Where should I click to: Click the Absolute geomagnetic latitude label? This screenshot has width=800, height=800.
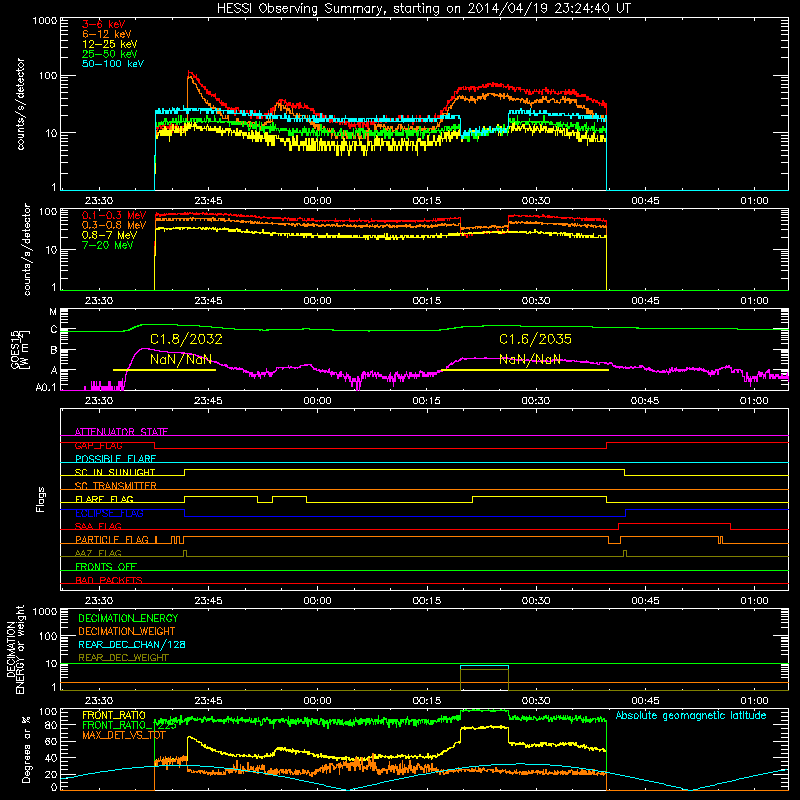click(691, 716)
